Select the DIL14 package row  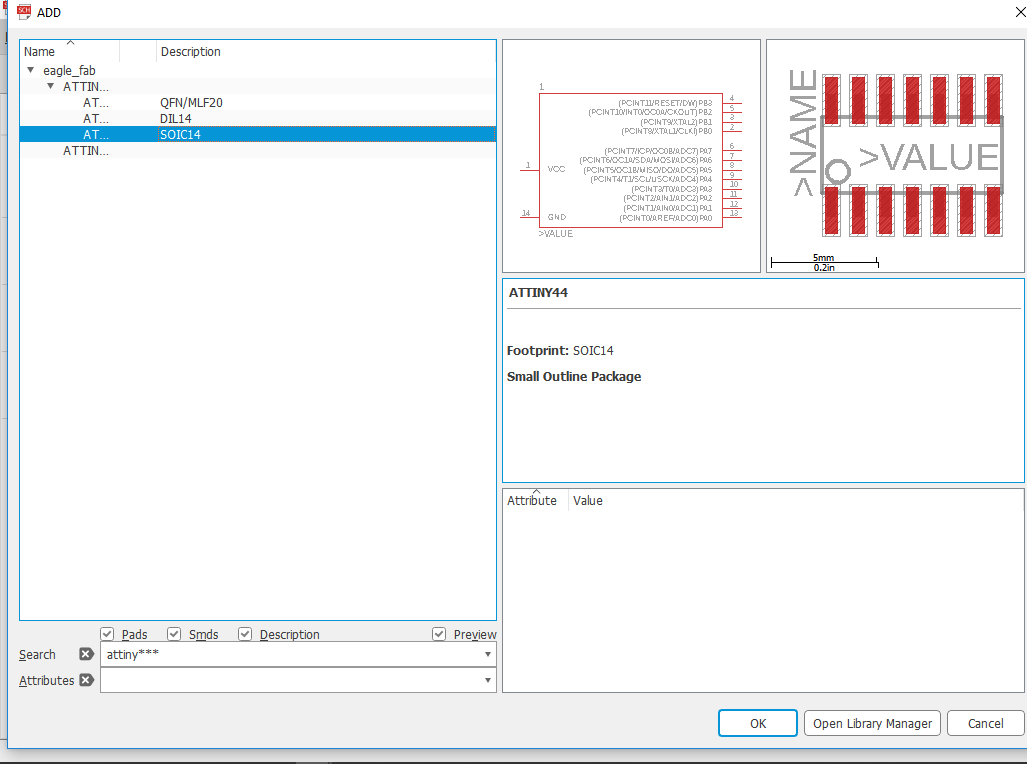coord(258,118)
